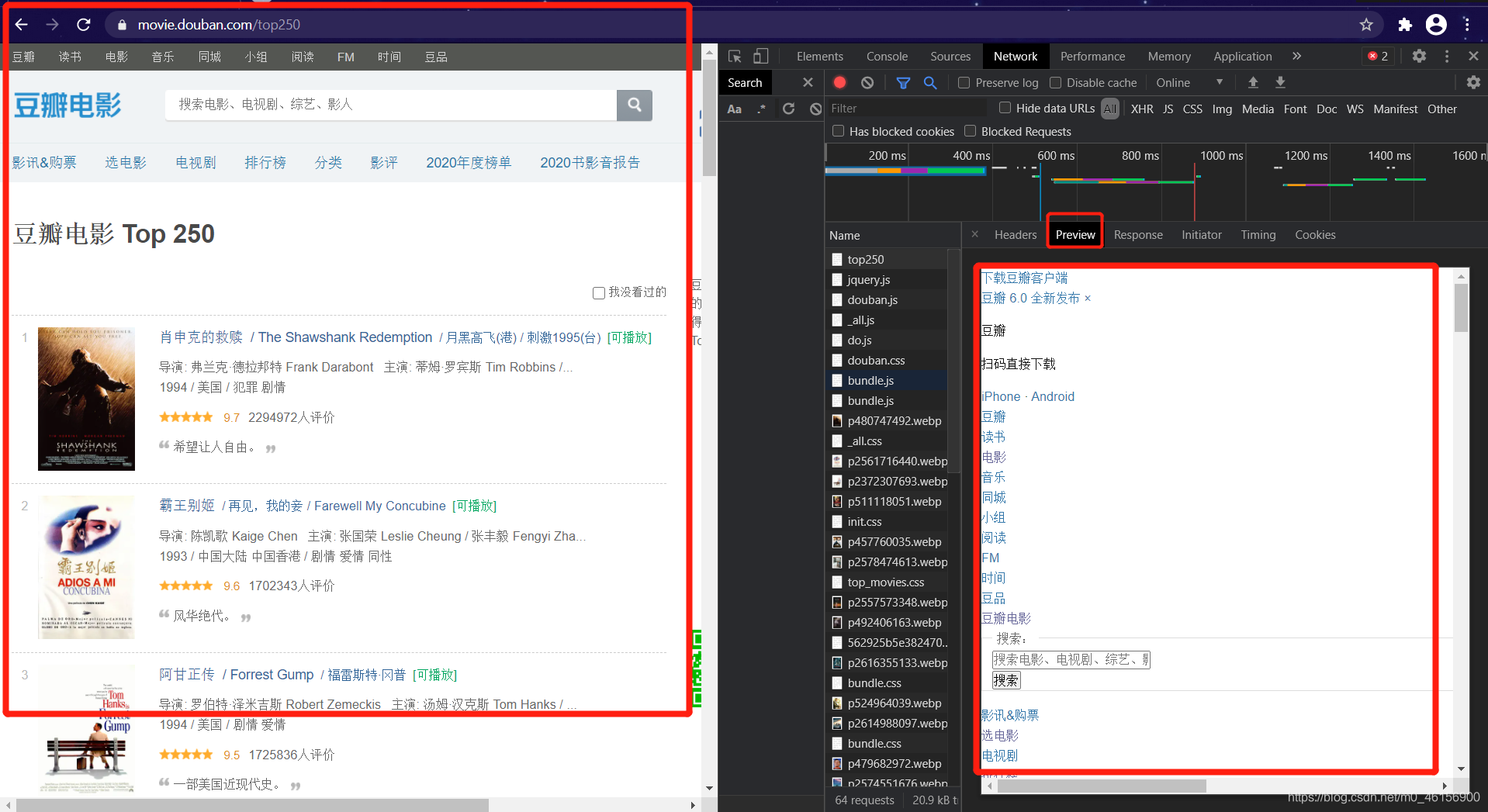This screenshot has height=812, width=1488.
Task: Open the Response tab
Action: point(1138,234)
